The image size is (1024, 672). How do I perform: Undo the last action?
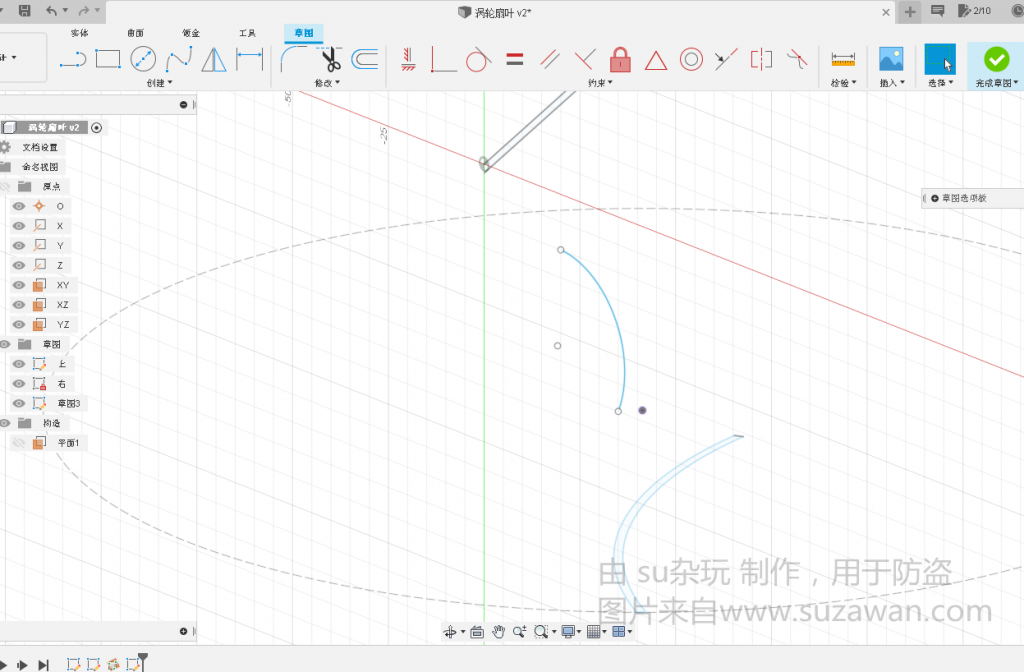tap(52, 10)
